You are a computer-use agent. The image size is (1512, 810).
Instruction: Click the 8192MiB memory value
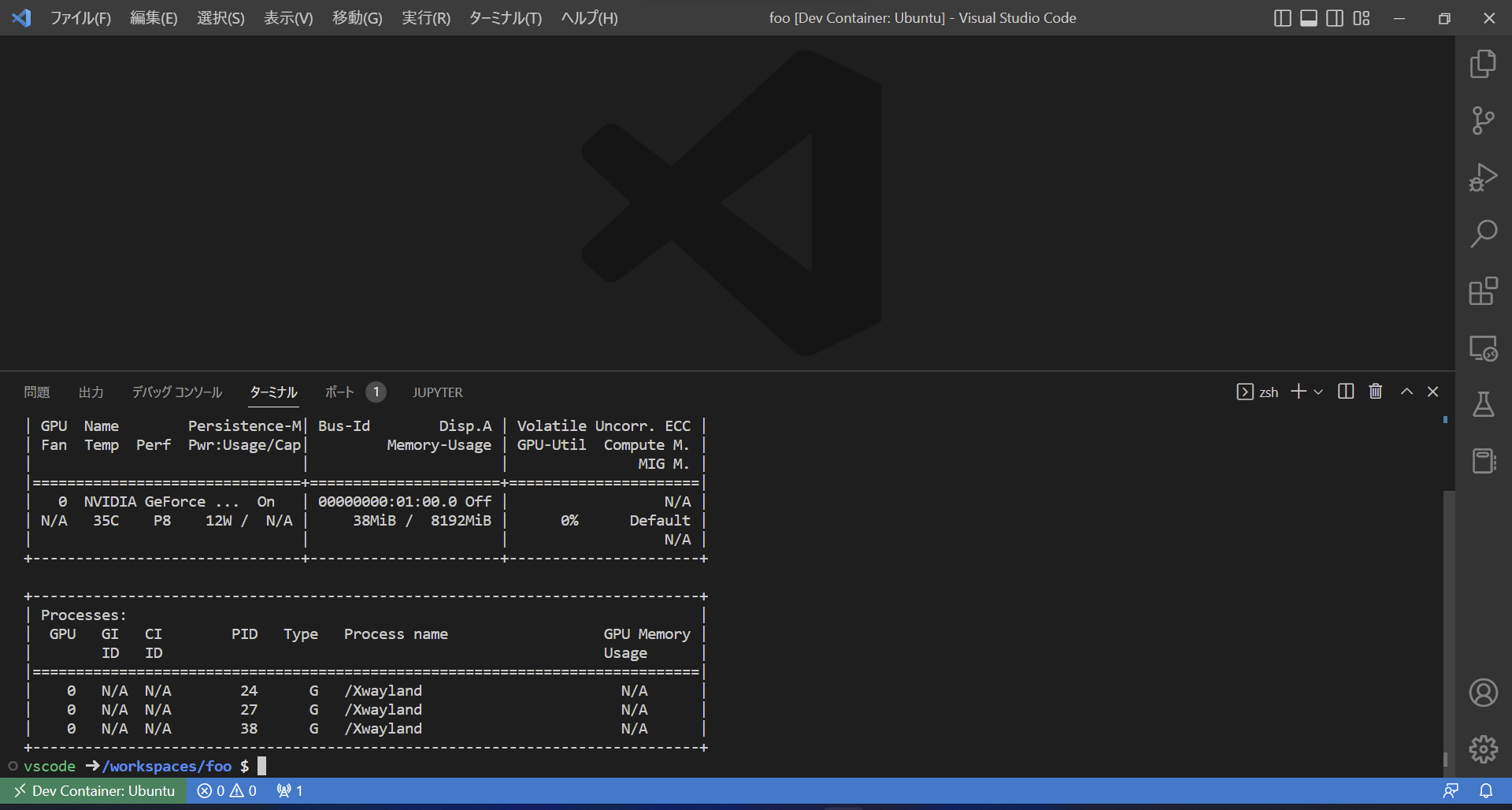click(x=461, y=520)
